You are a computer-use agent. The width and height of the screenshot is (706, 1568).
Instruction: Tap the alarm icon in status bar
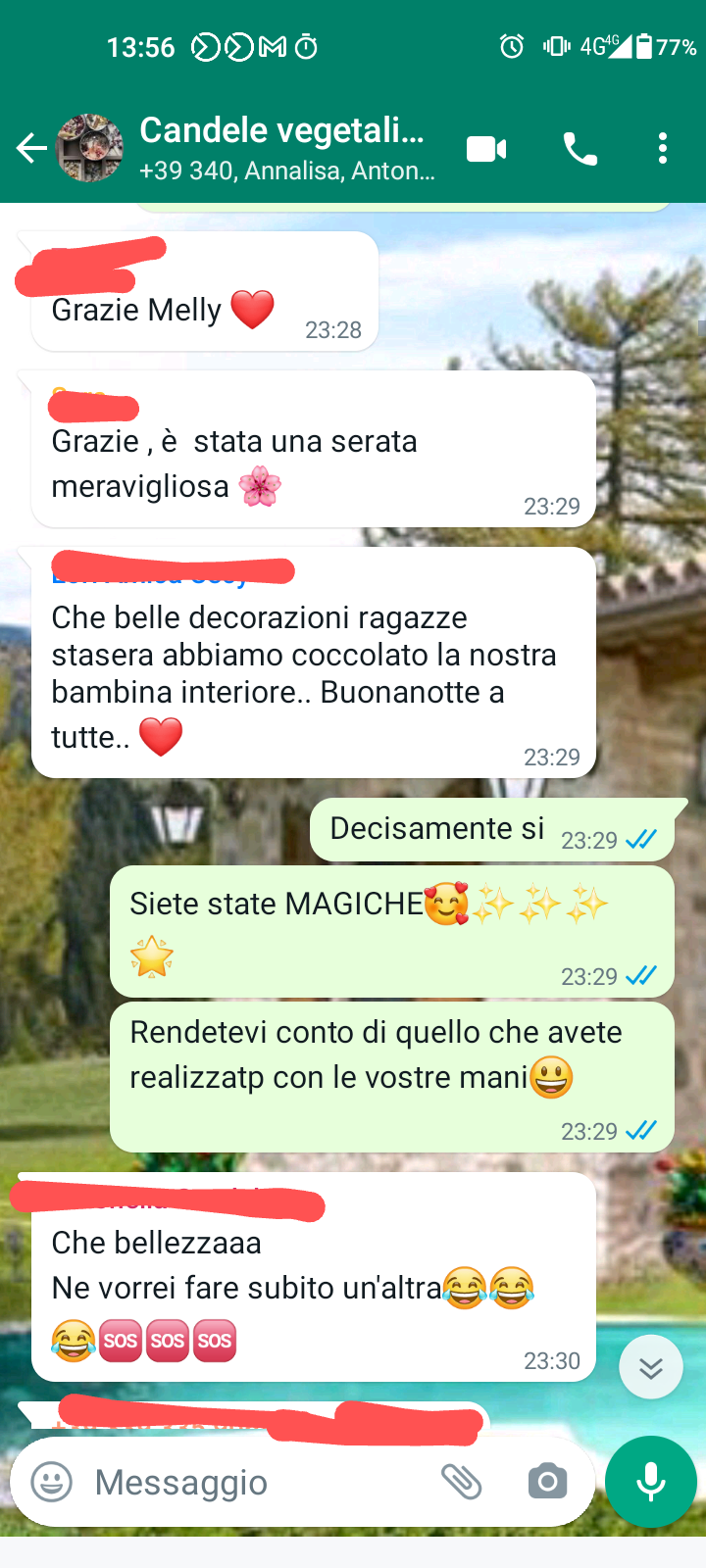click(x=512, y=46)
